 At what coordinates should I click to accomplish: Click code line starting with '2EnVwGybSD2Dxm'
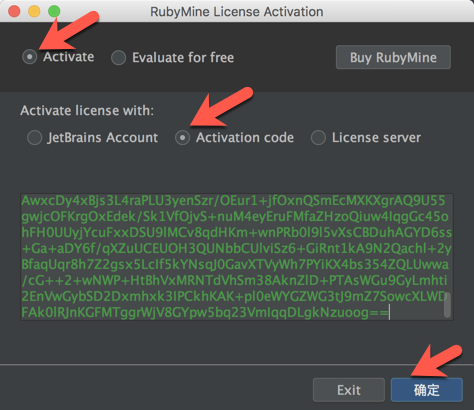point(234,297)
